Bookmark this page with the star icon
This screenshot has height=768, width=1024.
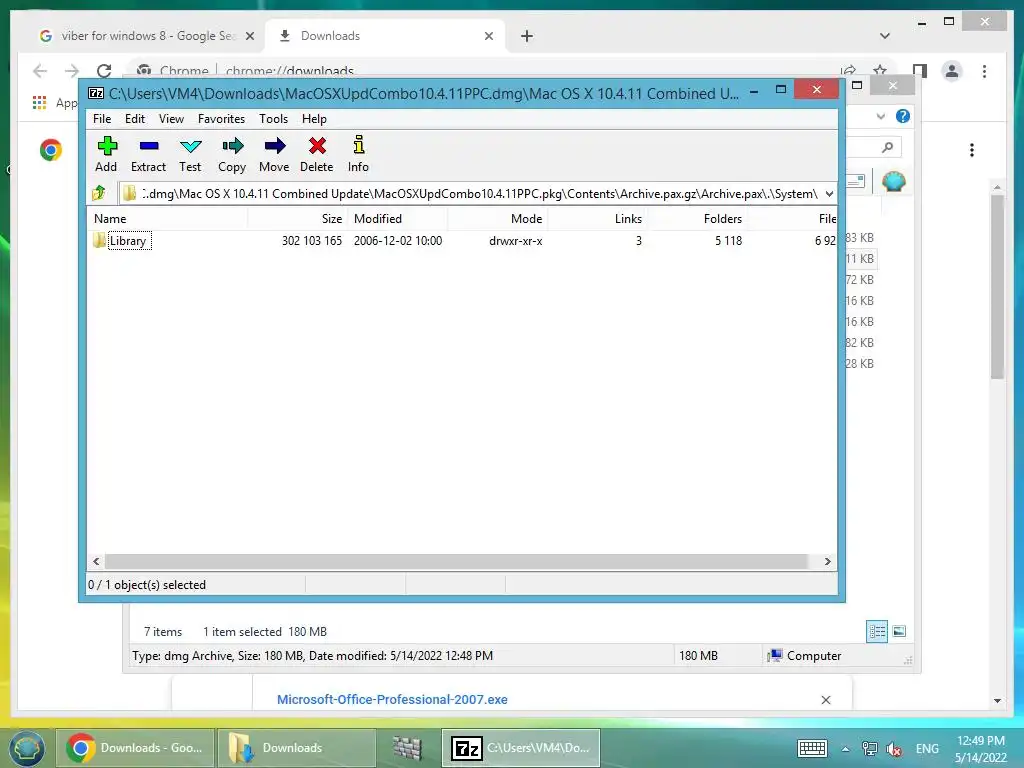coord(880,71)
